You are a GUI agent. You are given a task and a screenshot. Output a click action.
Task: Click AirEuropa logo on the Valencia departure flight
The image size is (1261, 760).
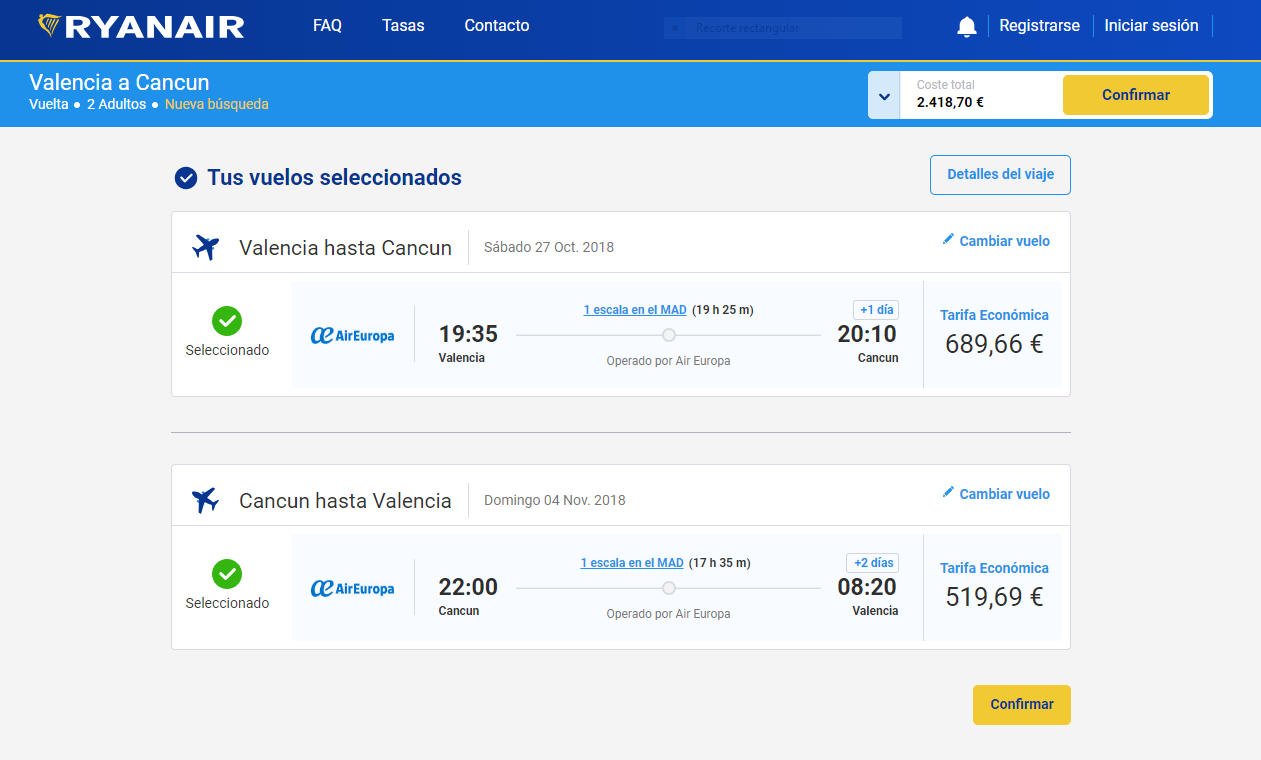[352, 336]
